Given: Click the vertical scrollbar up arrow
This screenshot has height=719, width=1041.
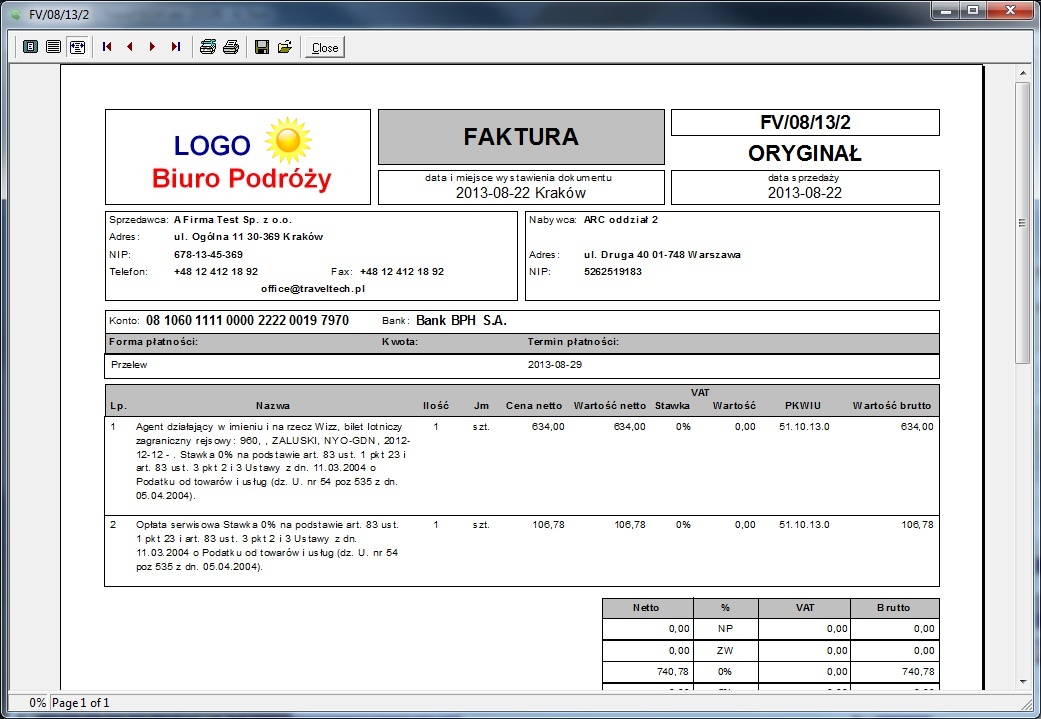Looking at the screenshot, I should tap(1022, 72).
